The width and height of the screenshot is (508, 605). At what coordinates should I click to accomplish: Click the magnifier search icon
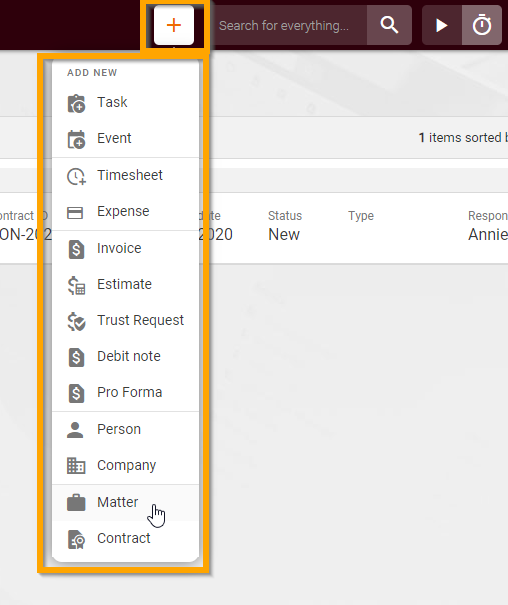tap(389, 25)
